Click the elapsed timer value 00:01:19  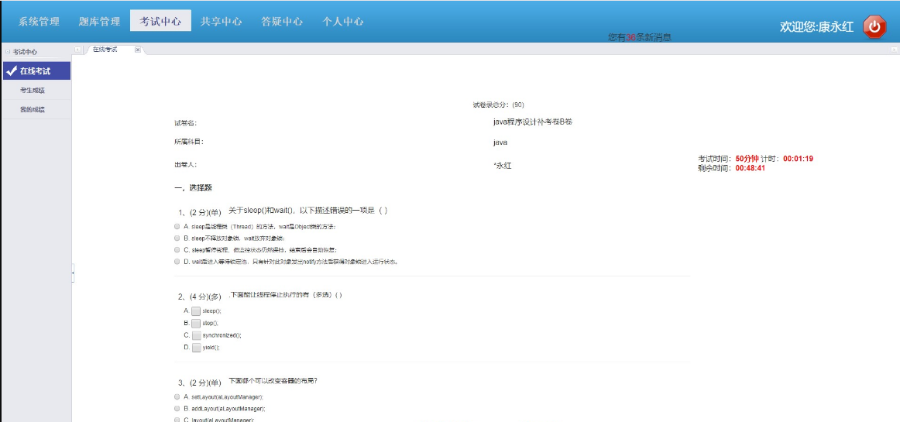(798, 158)
